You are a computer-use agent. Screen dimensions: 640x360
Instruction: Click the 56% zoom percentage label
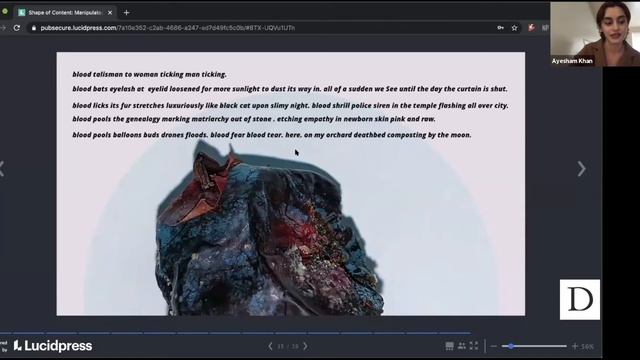[x=587, y=347]
